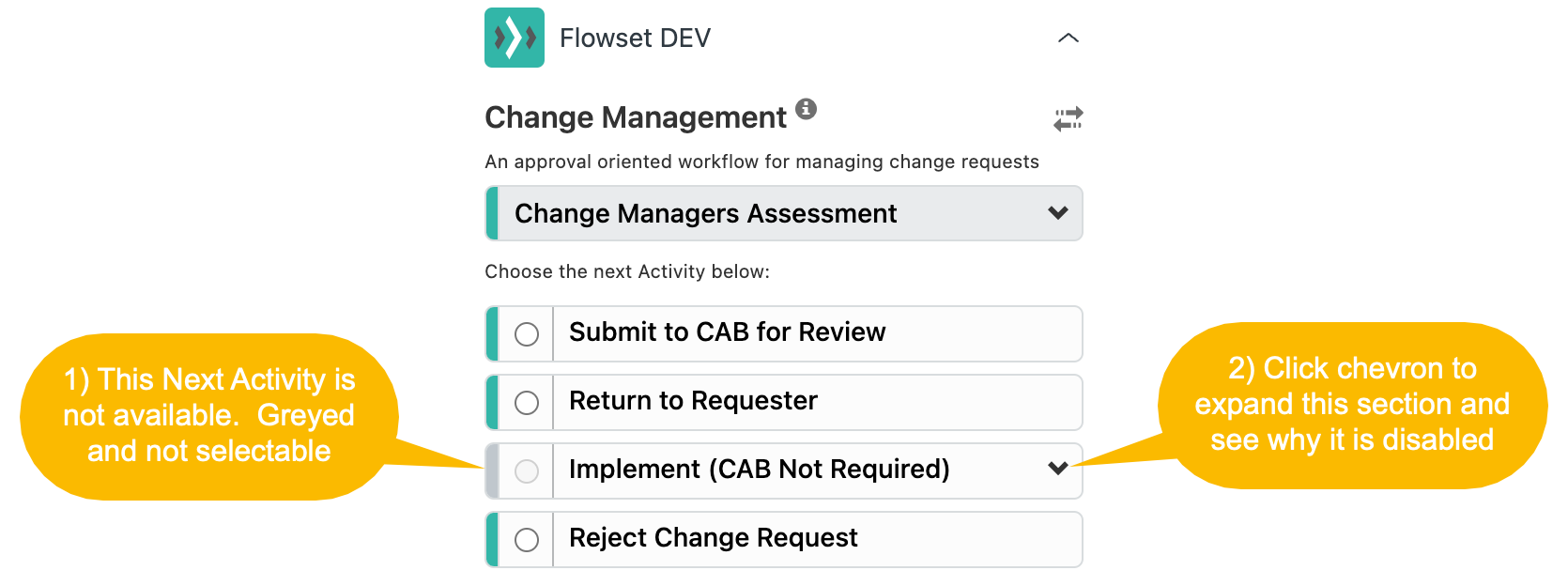Select the Submit to CAB for Review radio button
The image size is (1568, 586).
[527, 333]
